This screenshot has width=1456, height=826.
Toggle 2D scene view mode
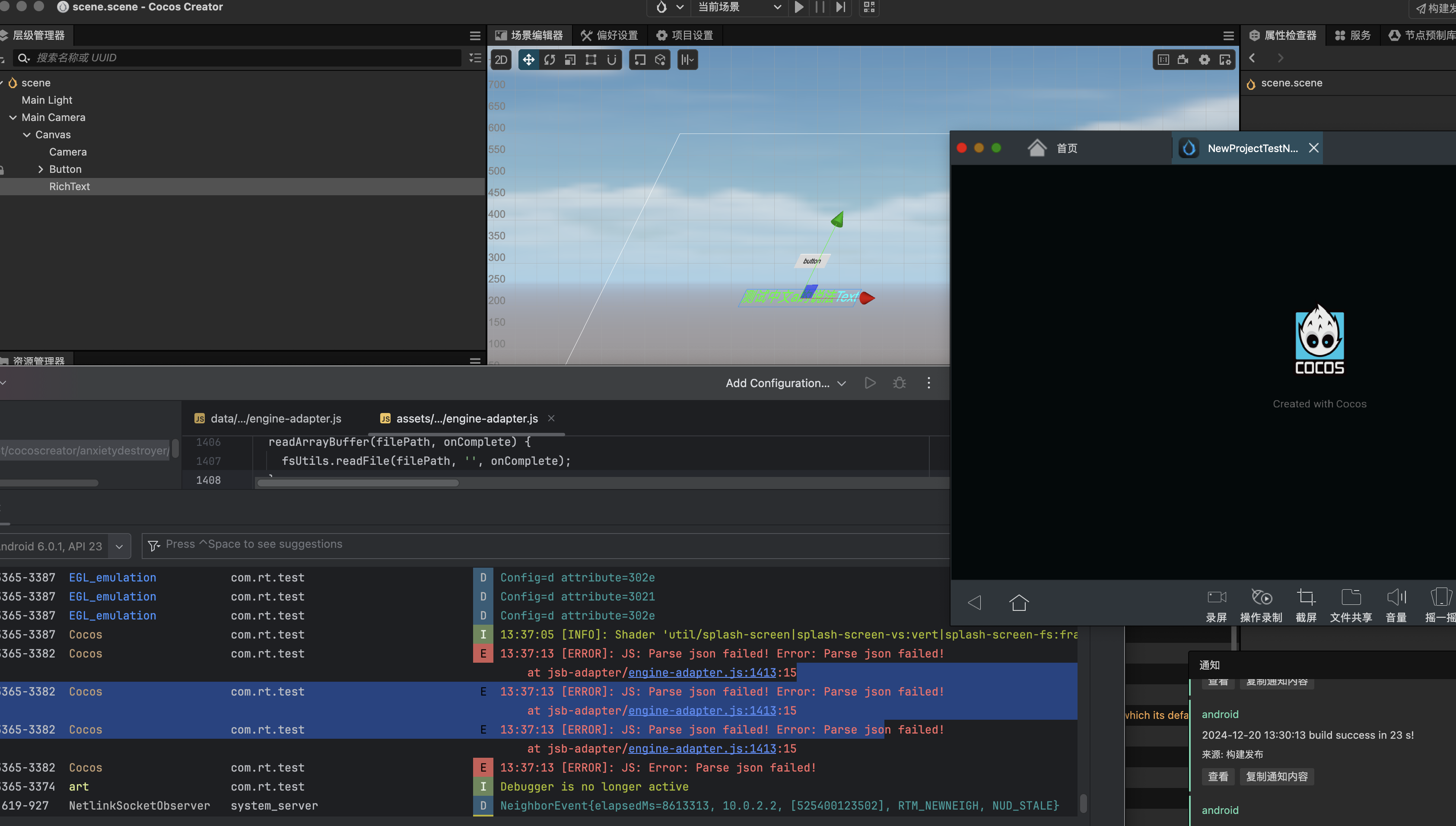pos(501,60)
